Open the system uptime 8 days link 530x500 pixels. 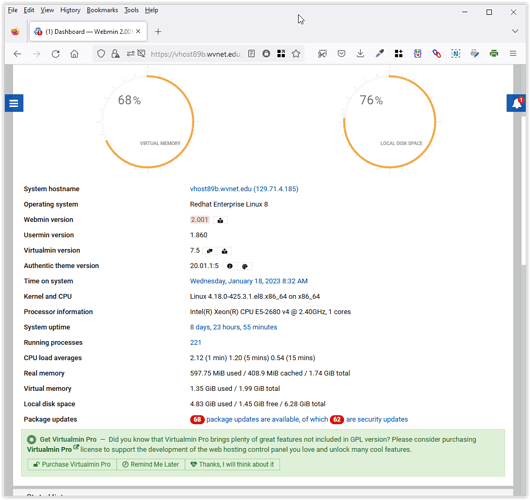click(233, 327)
